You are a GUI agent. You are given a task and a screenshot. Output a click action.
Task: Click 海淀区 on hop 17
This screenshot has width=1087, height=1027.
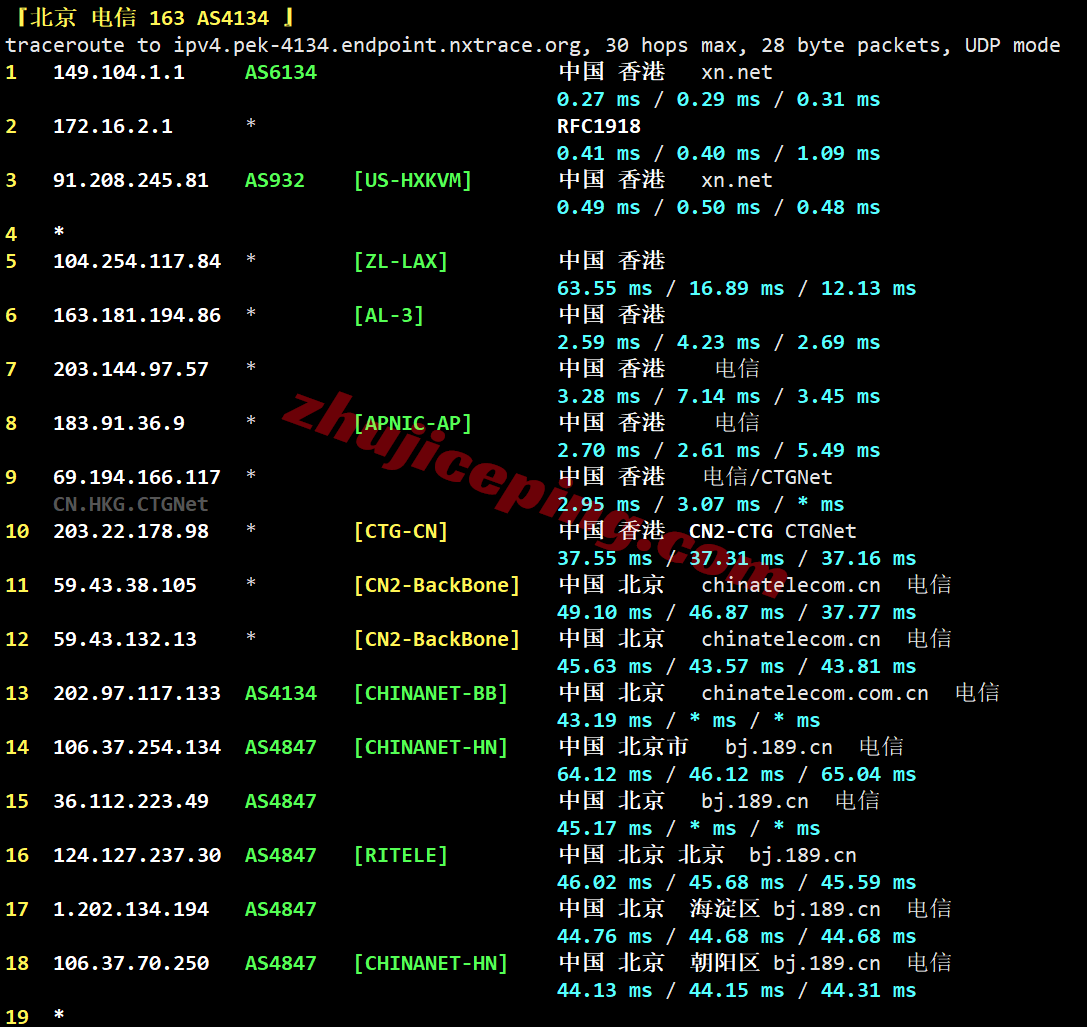tap(724, 910)
